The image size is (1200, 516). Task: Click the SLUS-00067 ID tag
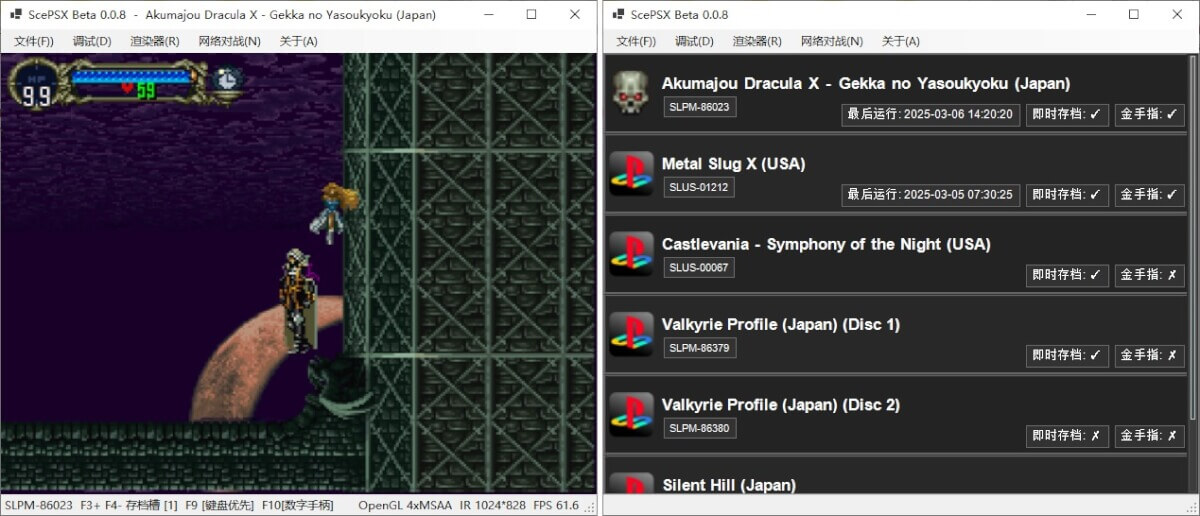(699, 267)
